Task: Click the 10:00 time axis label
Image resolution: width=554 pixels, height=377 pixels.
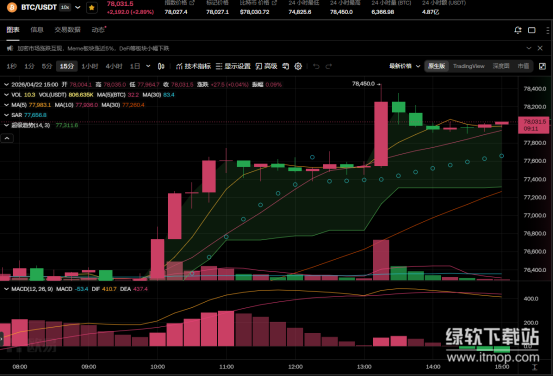Action: point(158,367)
